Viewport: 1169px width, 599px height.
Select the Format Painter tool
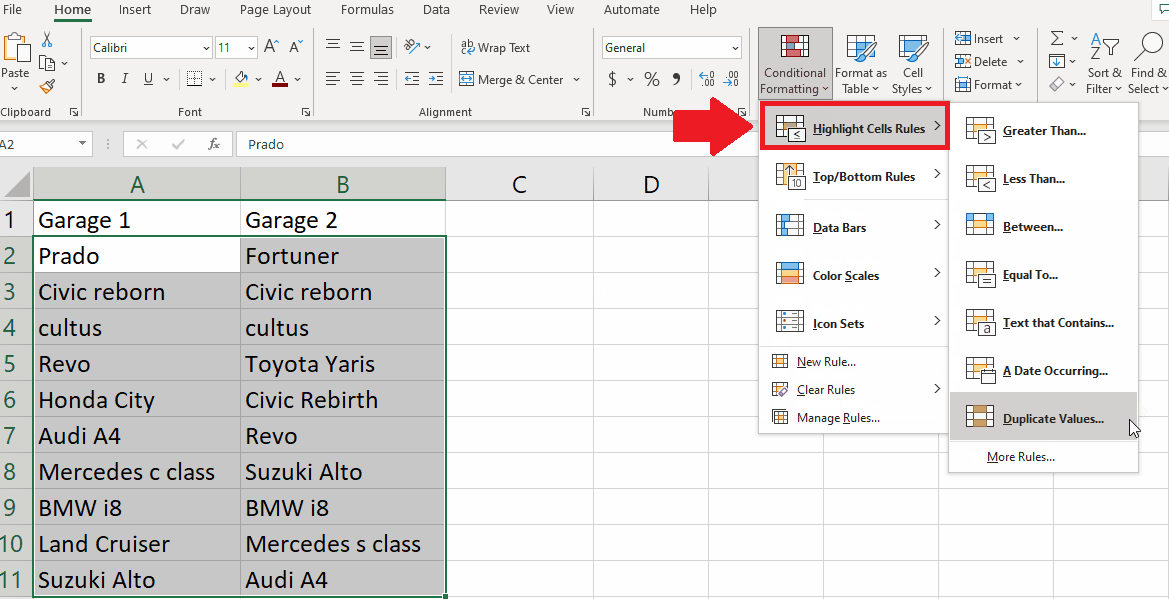tap(46, 88)
